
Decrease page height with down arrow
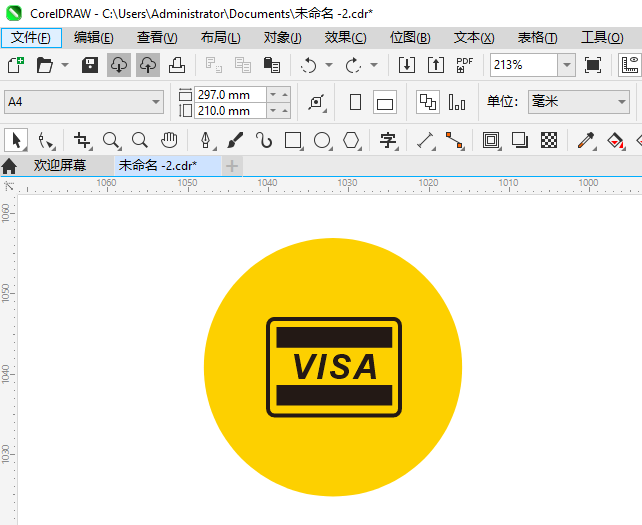(x=273, y=111)
